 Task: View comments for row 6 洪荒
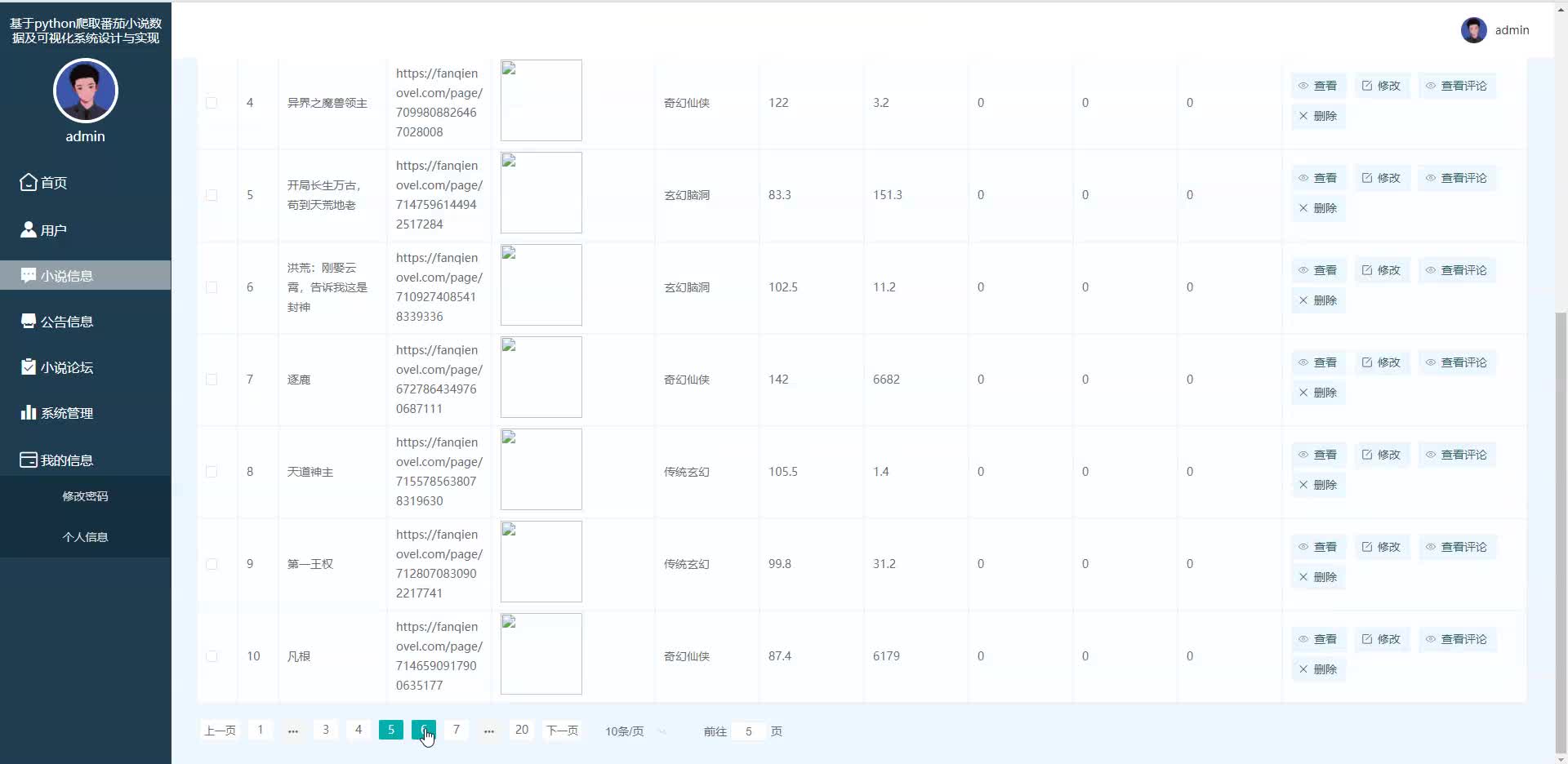pyautogui.click(x=1457, y=270)
